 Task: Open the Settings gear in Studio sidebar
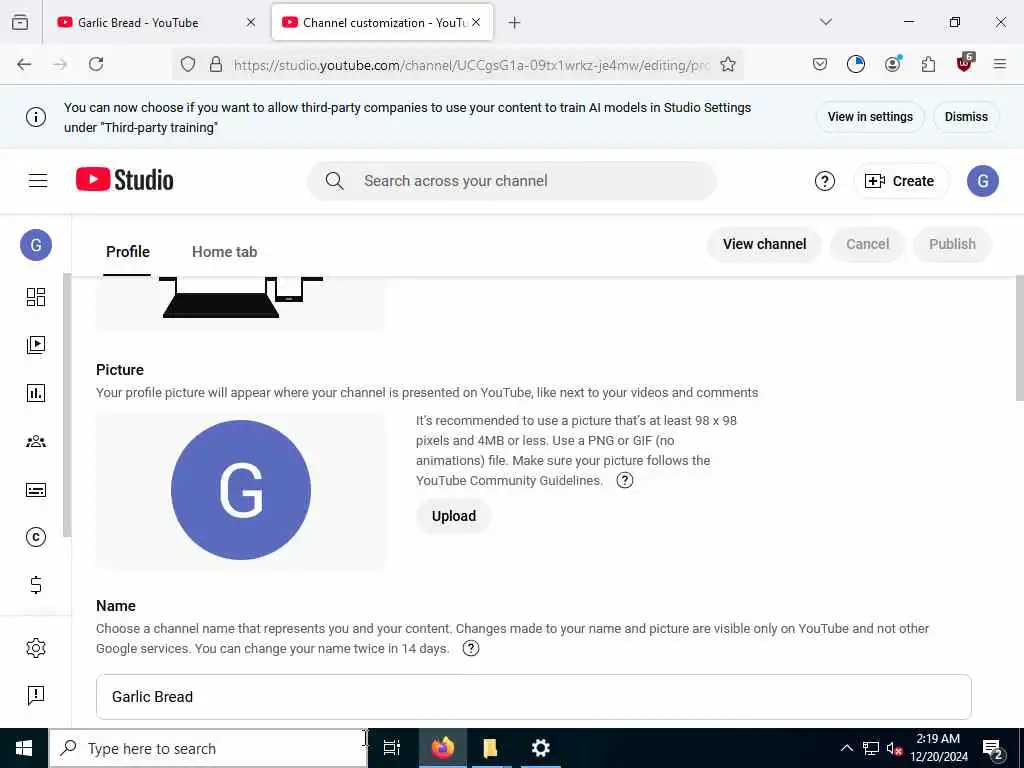point(36,648)
